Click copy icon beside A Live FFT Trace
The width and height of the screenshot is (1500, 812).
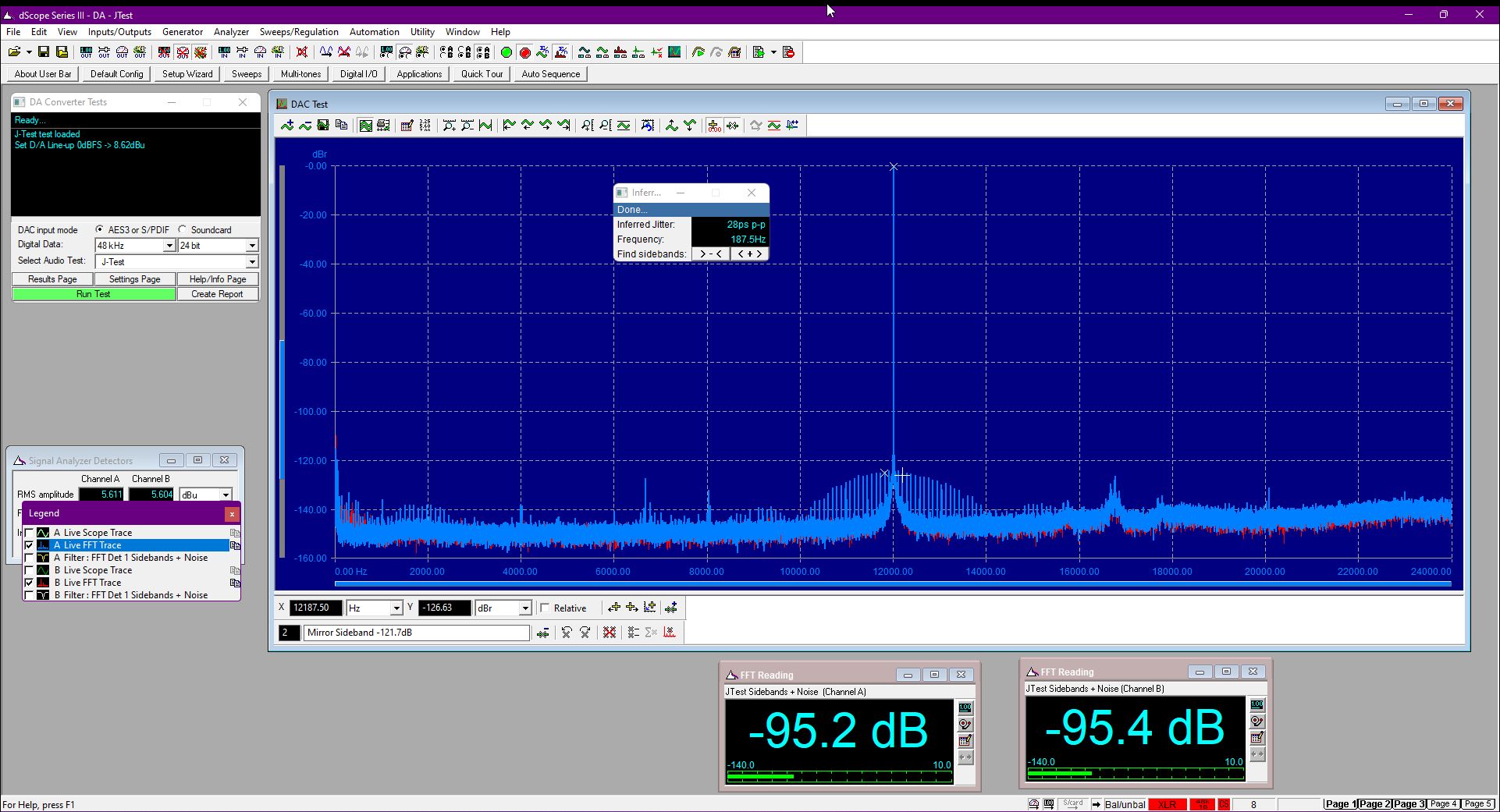(x=235, y=545)
